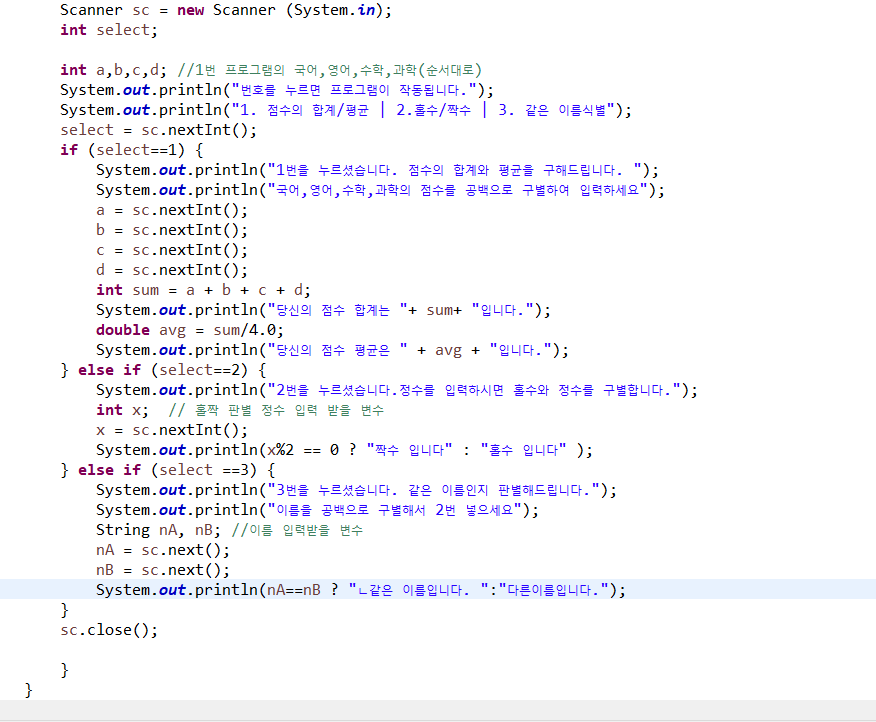Click the final closing brace of the class
Screen dimensions: 876x722
click(x=28, y=691)
